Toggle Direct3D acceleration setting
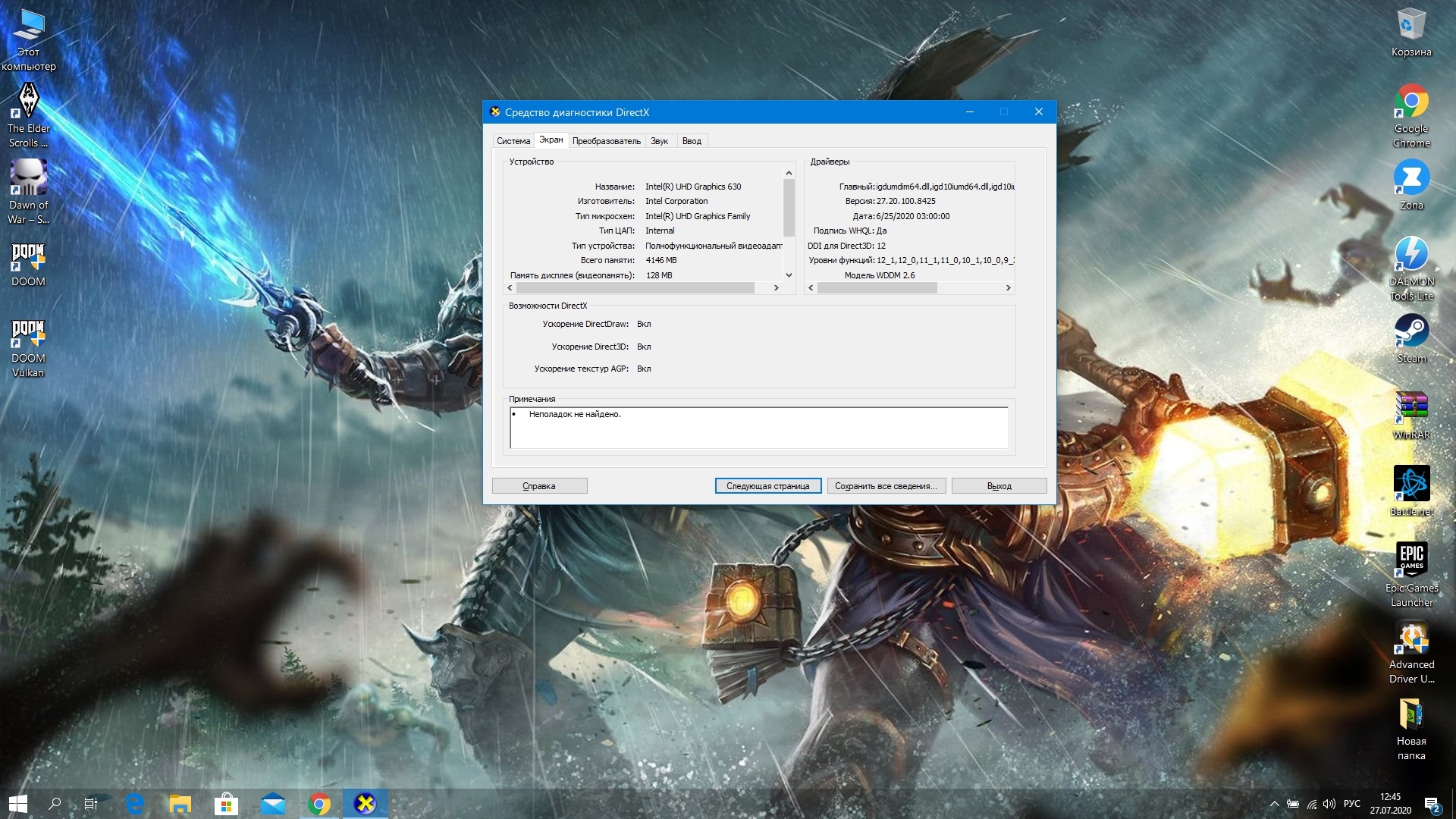 (x=644, y=346)
